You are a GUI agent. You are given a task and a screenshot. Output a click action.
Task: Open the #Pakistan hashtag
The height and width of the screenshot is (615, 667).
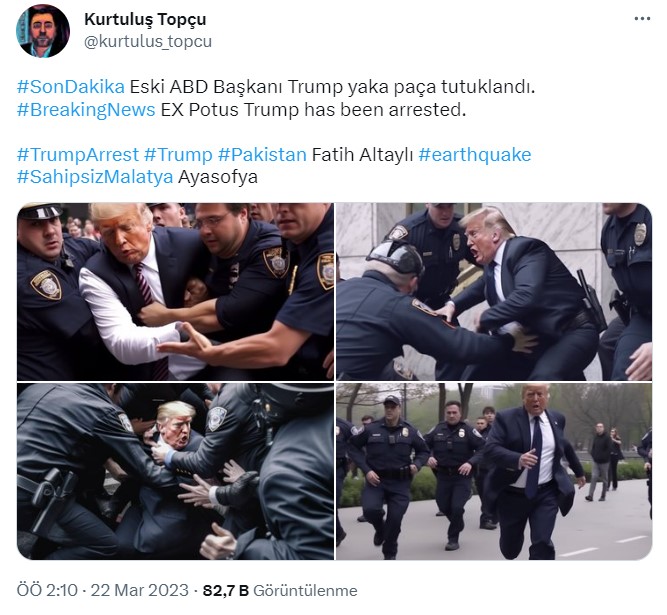click(x=262, y=154)
